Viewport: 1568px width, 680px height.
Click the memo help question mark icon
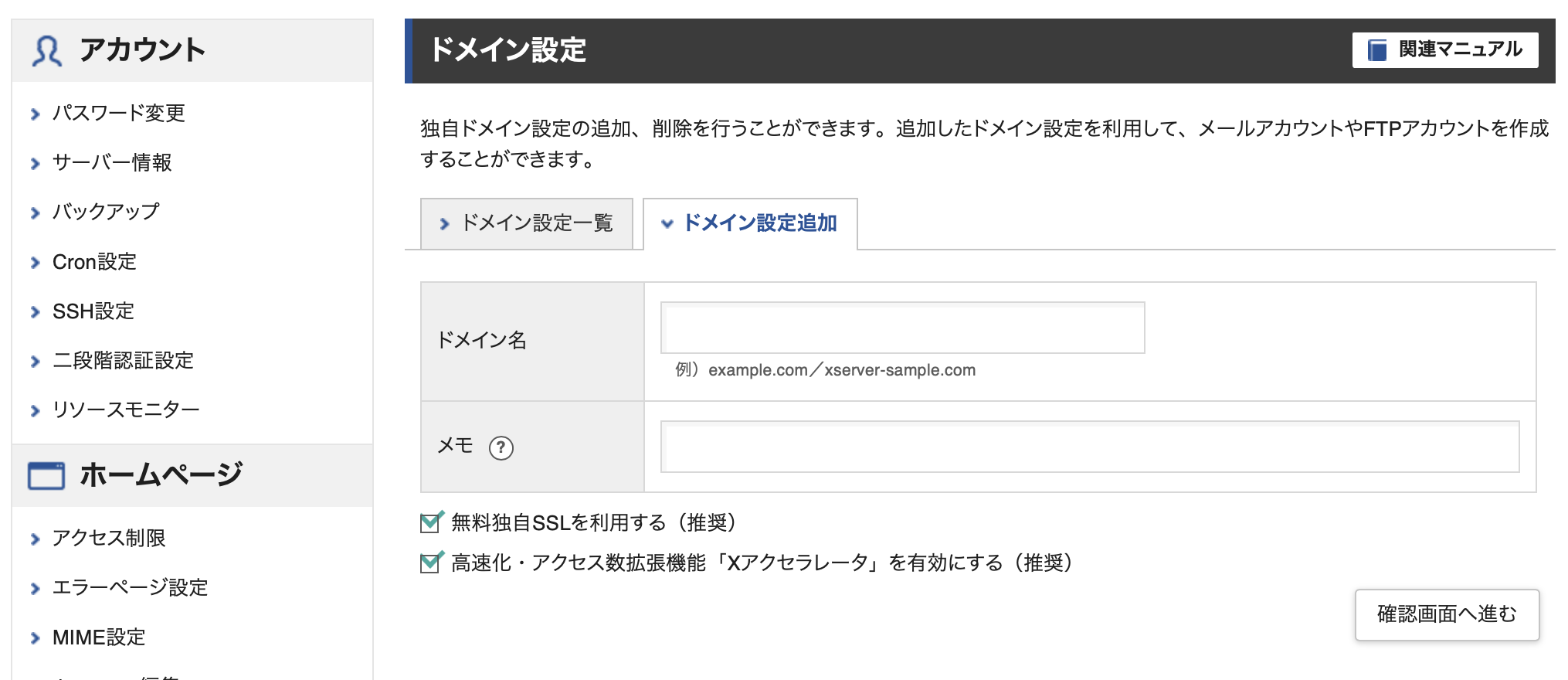(501, 447)
